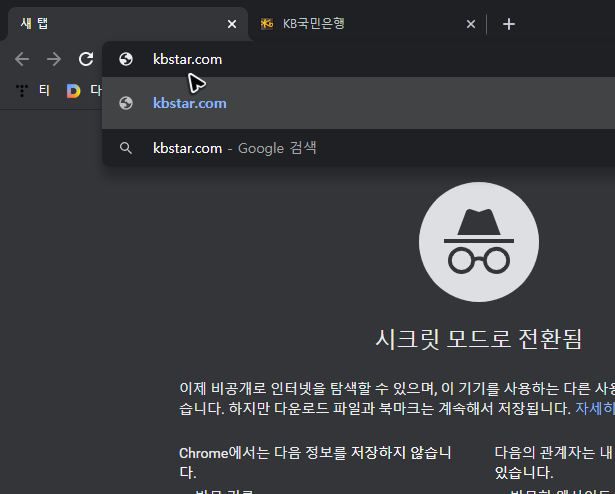615x494 pixels.
Task: Click the 'Chrome에서는 다음 정보를 저장하지 않습니다' text
Action: 315,462
